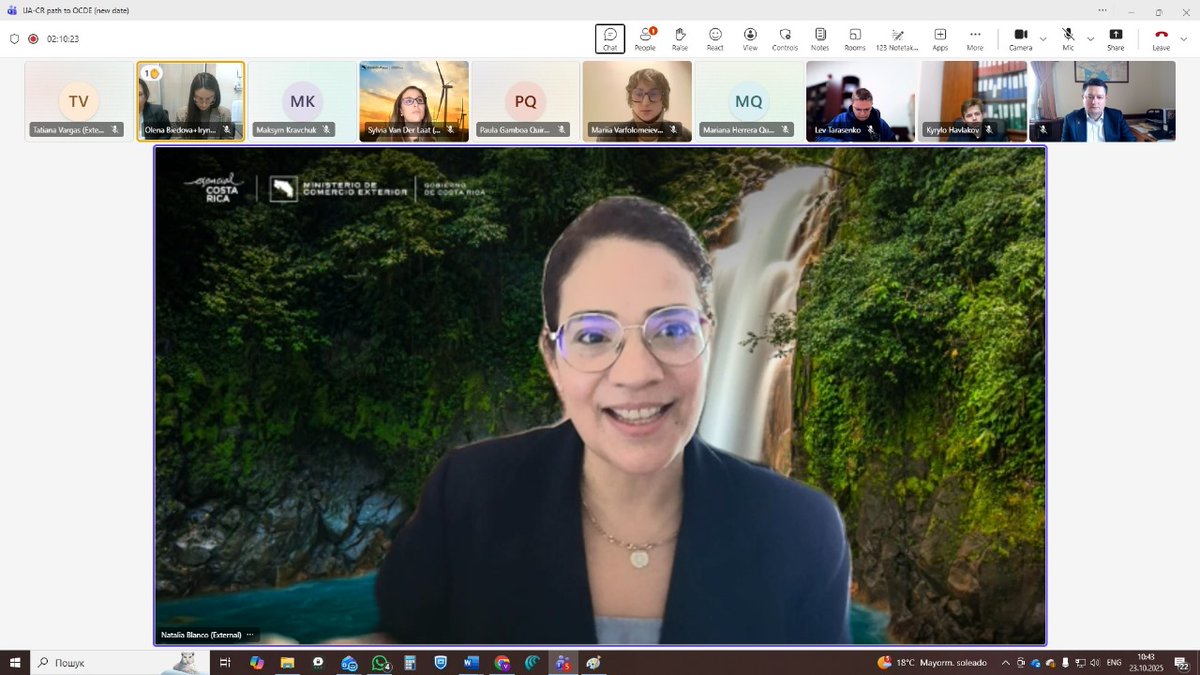Select Tatiana Vargas participant tile
Image resolution: width=1200 pixels, height=675 pixels.
click(79, 101)
